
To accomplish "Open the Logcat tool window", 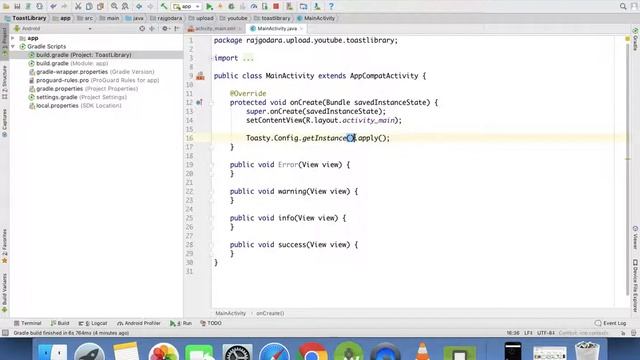I will (93, 323).
